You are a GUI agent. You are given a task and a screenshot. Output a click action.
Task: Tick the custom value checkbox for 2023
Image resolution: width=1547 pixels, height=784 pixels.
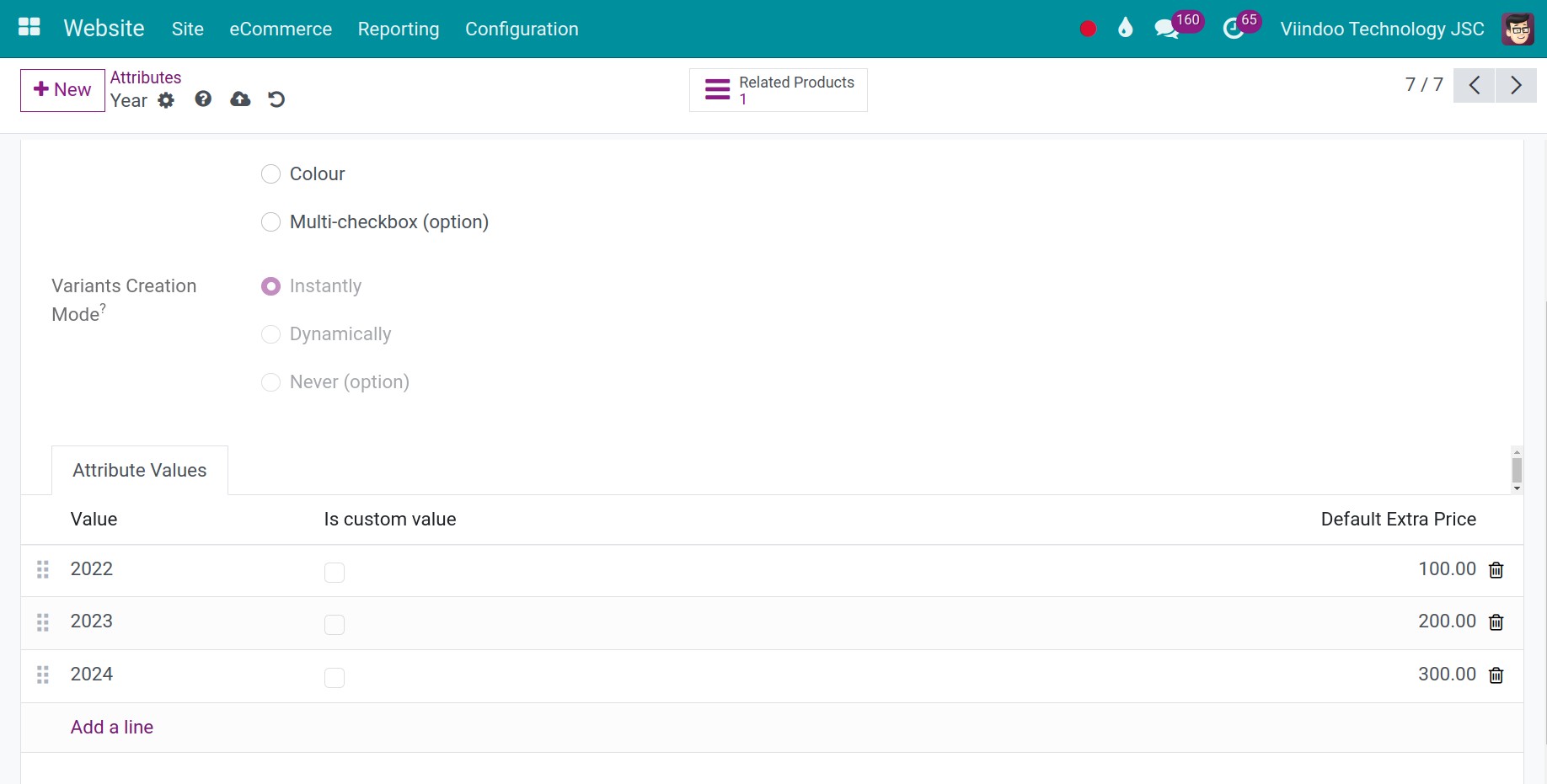tap(335, 625)
